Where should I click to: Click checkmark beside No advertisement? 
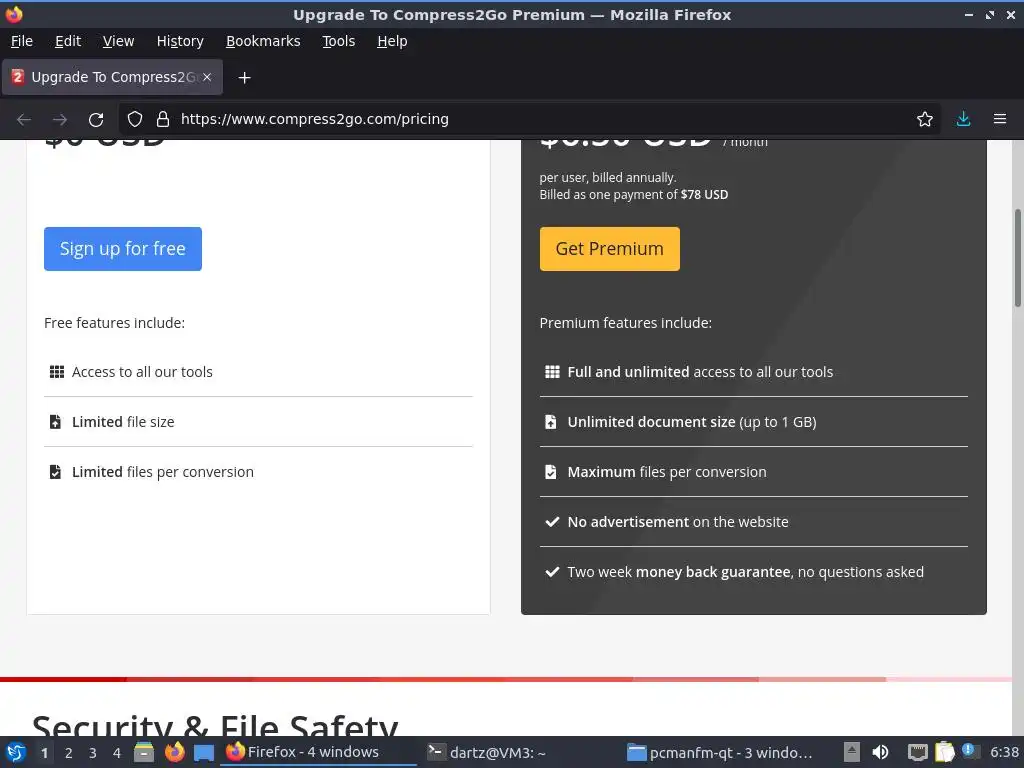[552, 522]
